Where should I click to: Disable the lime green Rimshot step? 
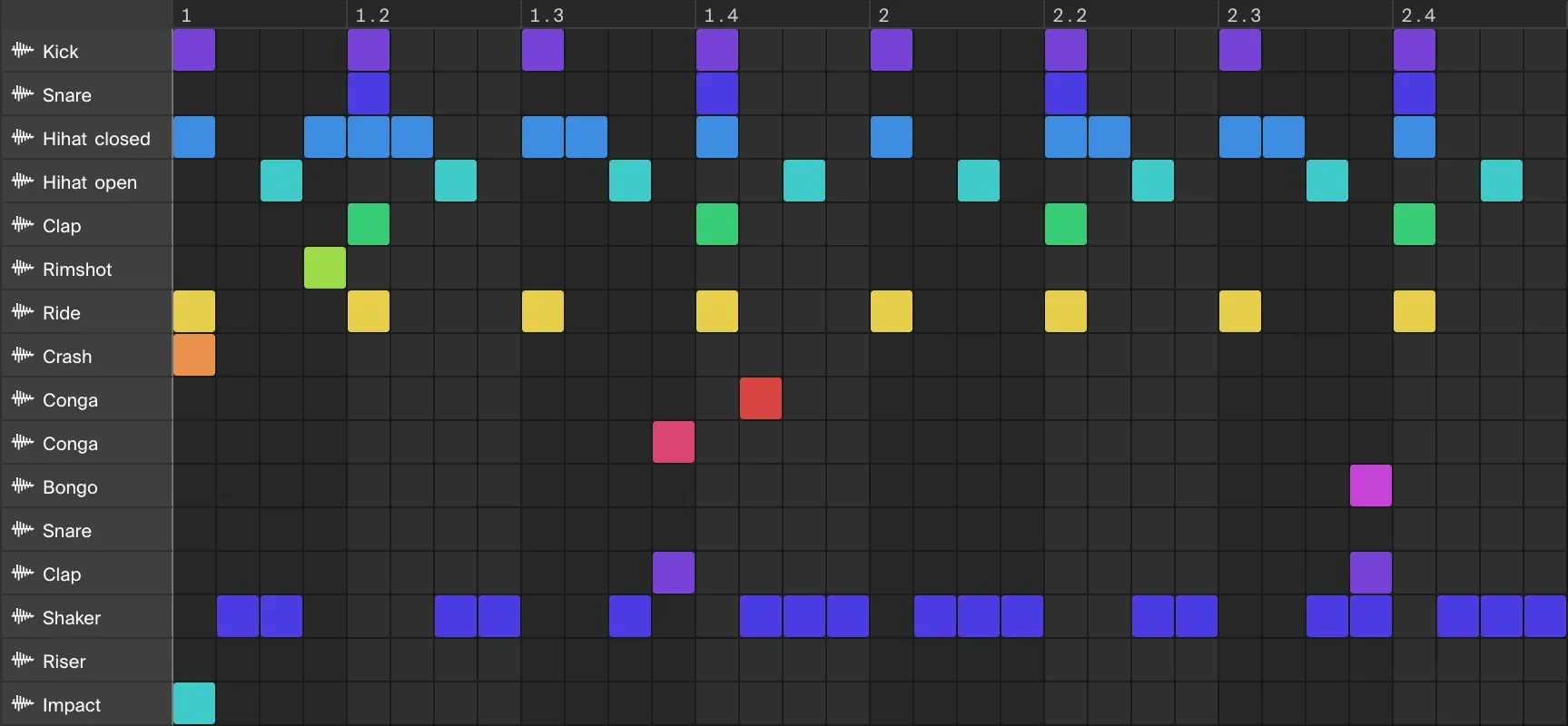tap(325, 269)
